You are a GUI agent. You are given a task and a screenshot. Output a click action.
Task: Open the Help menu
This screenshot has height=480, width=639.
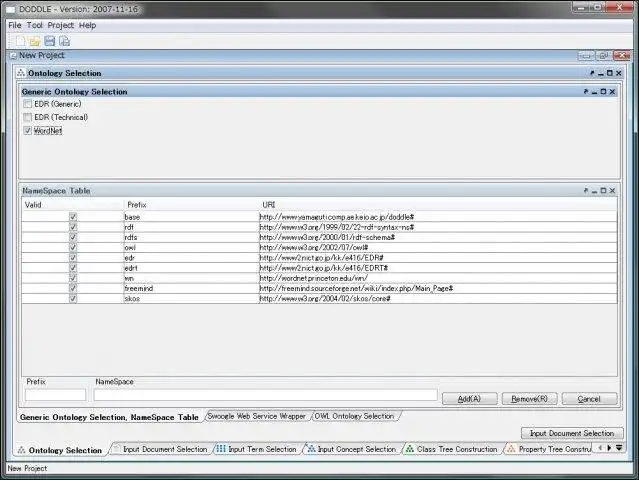coord(87,25)
